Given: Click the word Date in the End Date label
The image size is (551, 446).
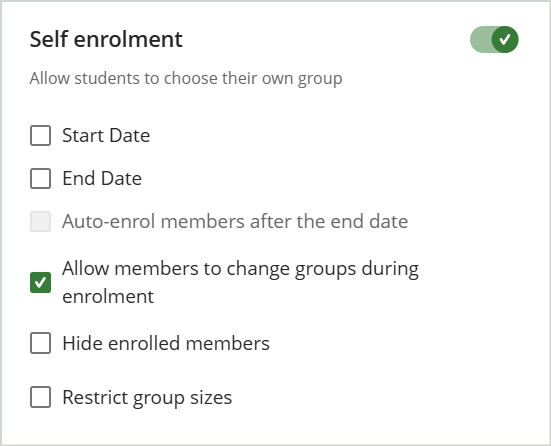Looking at the screenshot, I should point(122,178).
